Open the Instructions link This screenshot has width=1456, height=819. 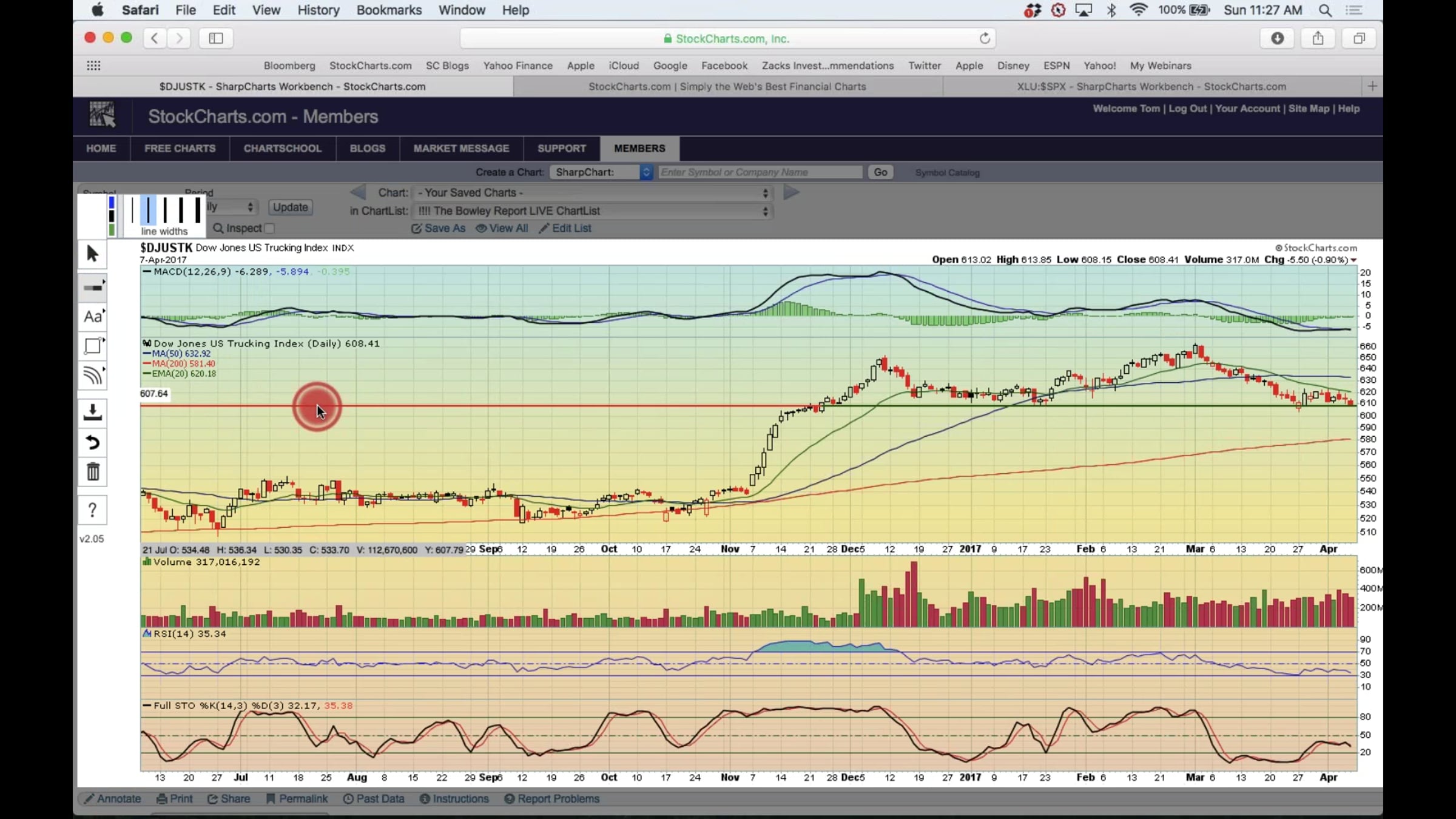[454, 798]
